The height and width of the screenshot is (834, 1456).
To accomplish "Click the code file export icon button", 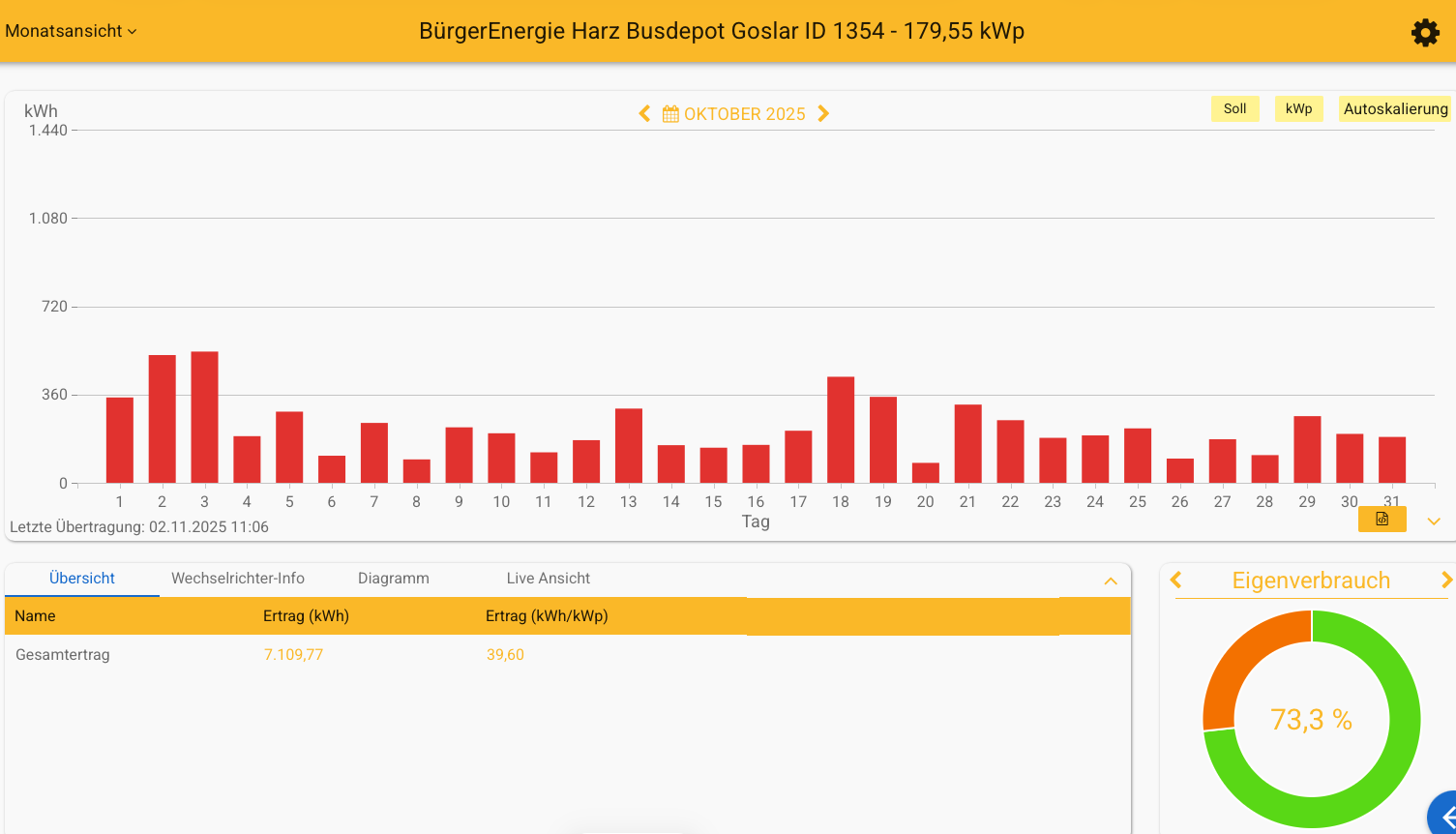I will [x=1382, y=520].
